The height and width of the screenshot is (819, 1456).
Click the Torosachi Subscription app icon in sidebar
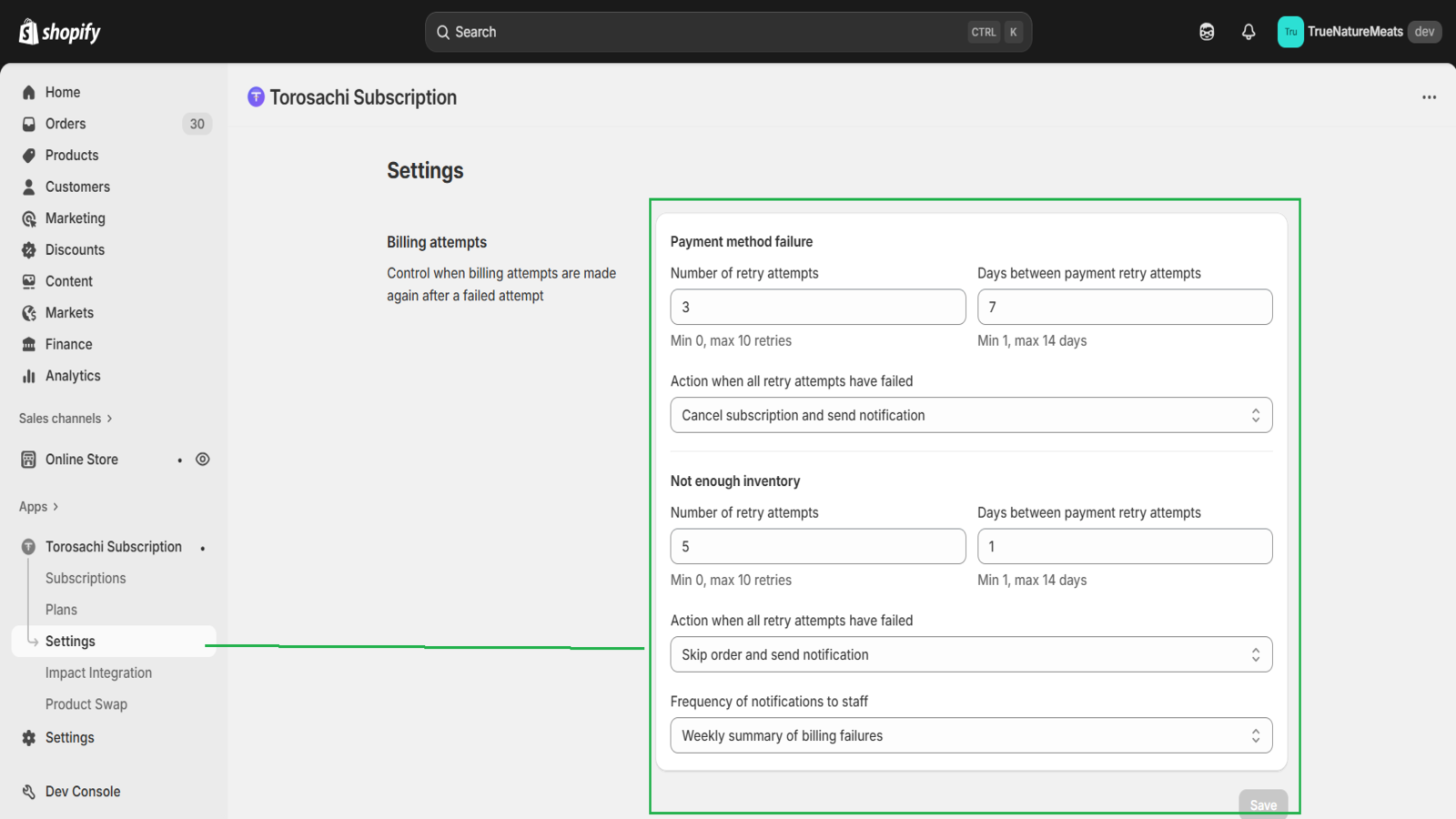pos(29,547)
